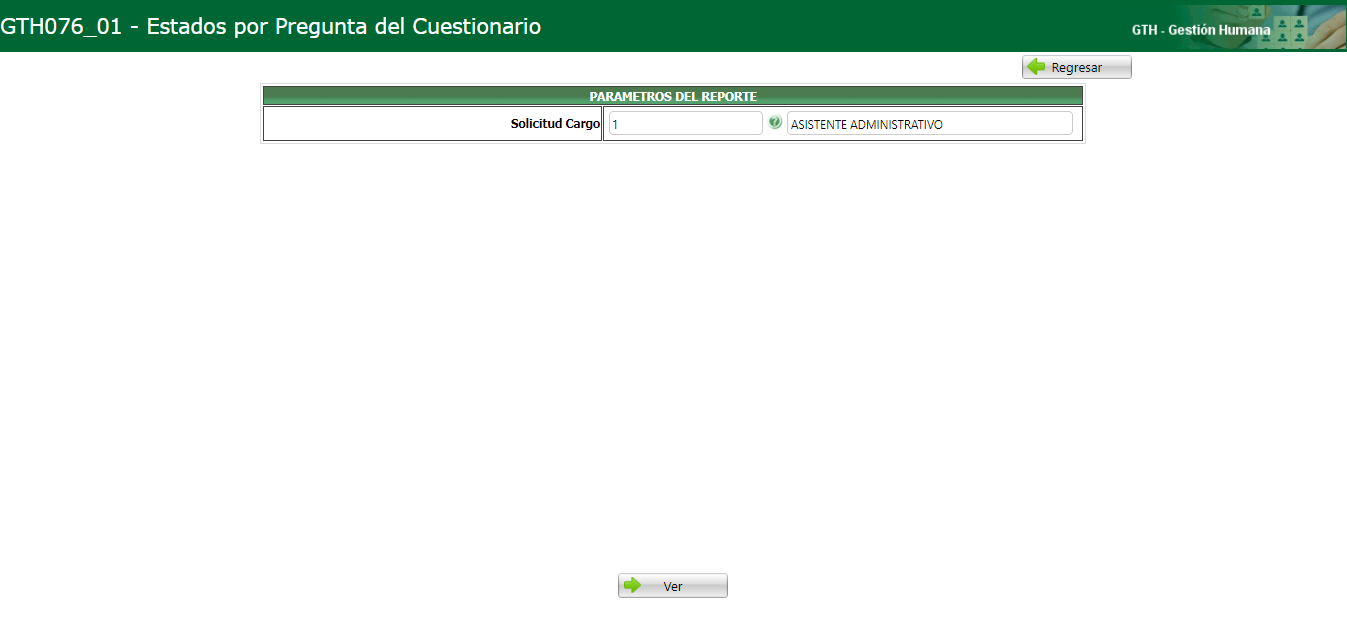1347x633 pixels.
Task: Click the ASISTENTE ADMINISTRATIVO description field
Action: pyautogui.click(x=928, y=122)
